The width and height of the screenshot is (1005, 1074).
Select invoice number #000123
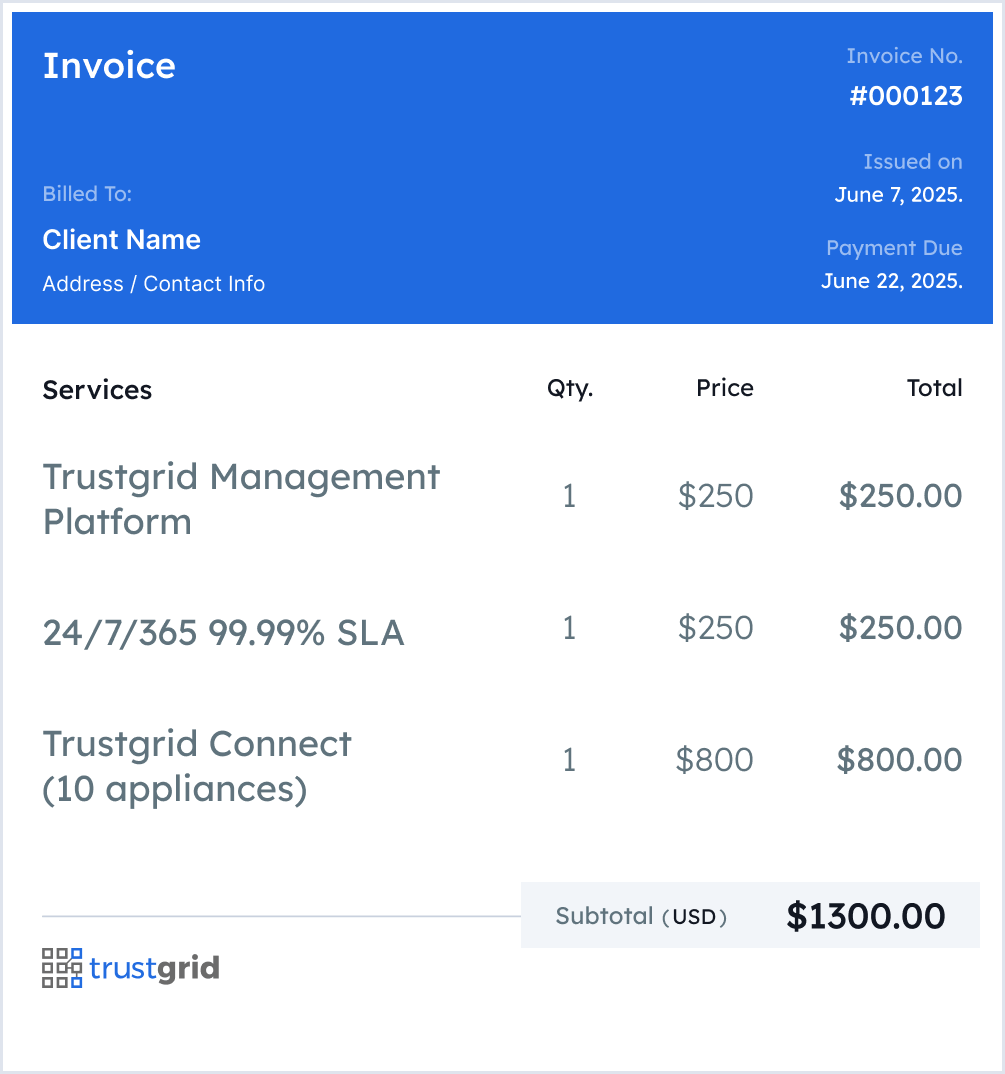(906, 96)
